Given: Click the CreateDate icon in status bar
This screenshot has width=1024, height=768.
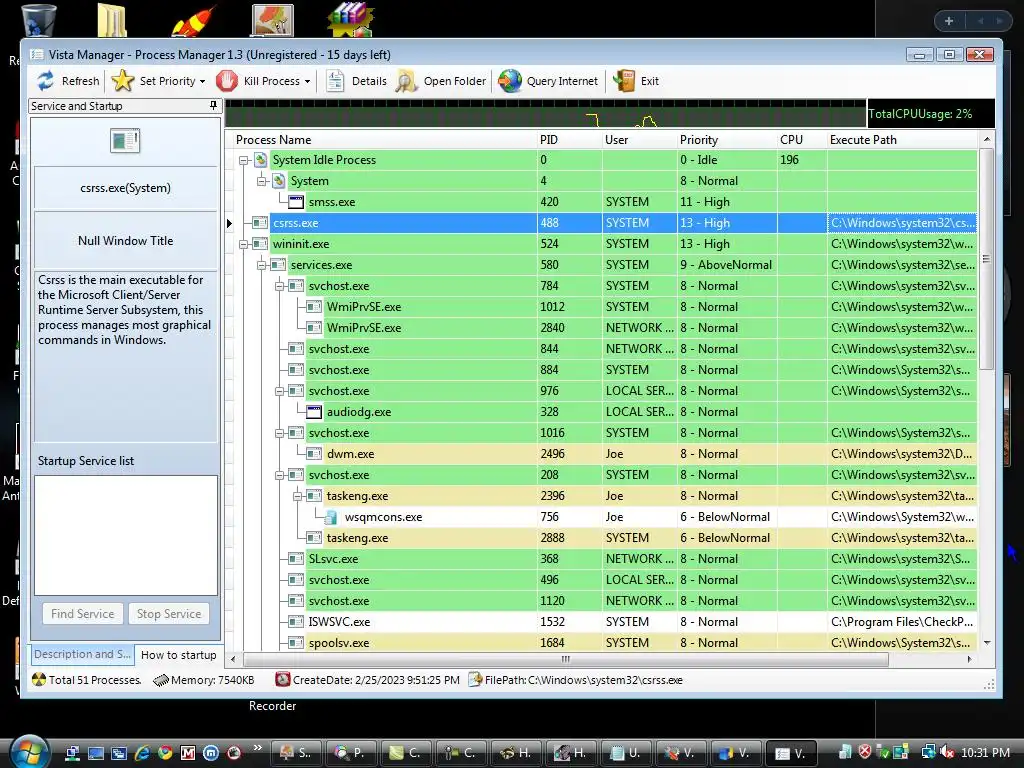Looking at the screenshot, I should [282, 680].
